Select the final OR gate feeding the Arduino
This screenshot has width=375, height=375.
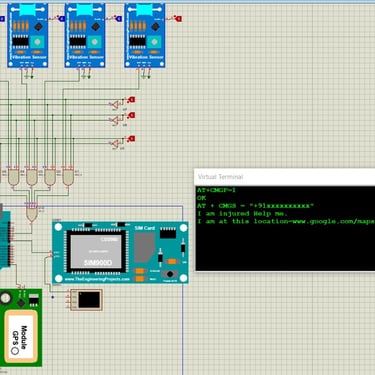(32, 214)
